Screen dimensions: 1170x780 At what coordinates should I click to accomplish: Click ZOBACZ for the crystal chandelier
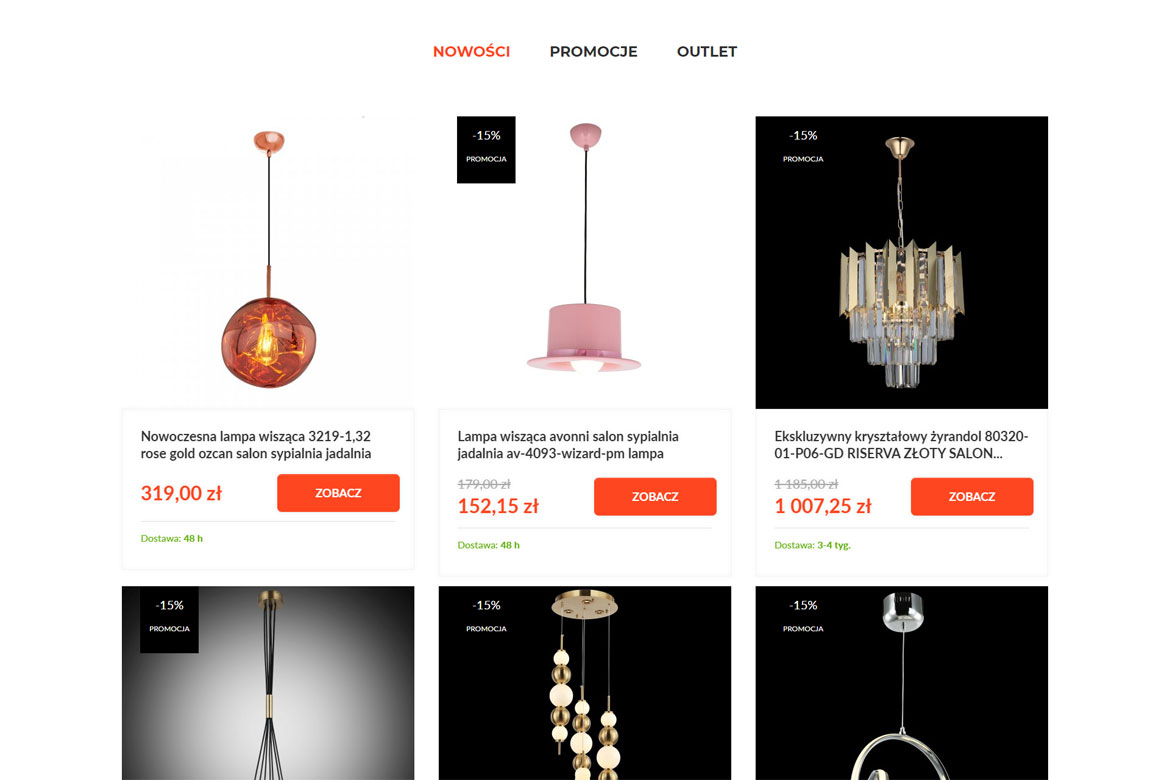coord(972,496)
